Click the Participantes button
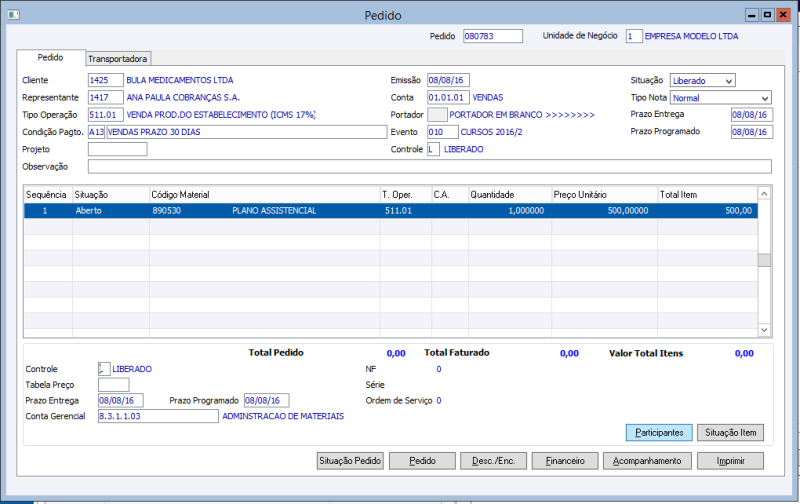 click(x=659, y=433)
